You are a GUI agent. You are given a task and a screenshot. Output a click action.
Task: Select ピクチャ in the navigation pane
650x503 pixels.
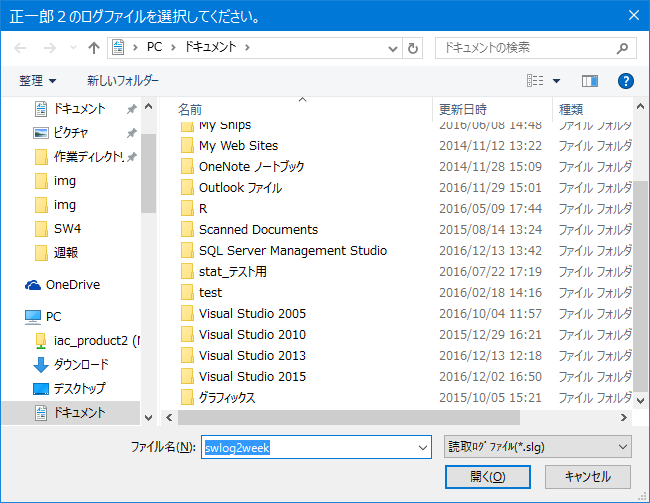[70, 133]
